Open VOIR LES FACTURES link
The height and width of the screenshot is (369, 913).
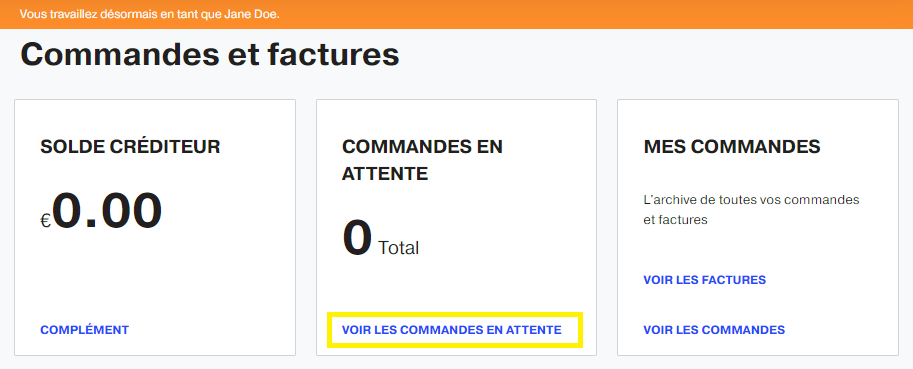(x=705, y=280)
